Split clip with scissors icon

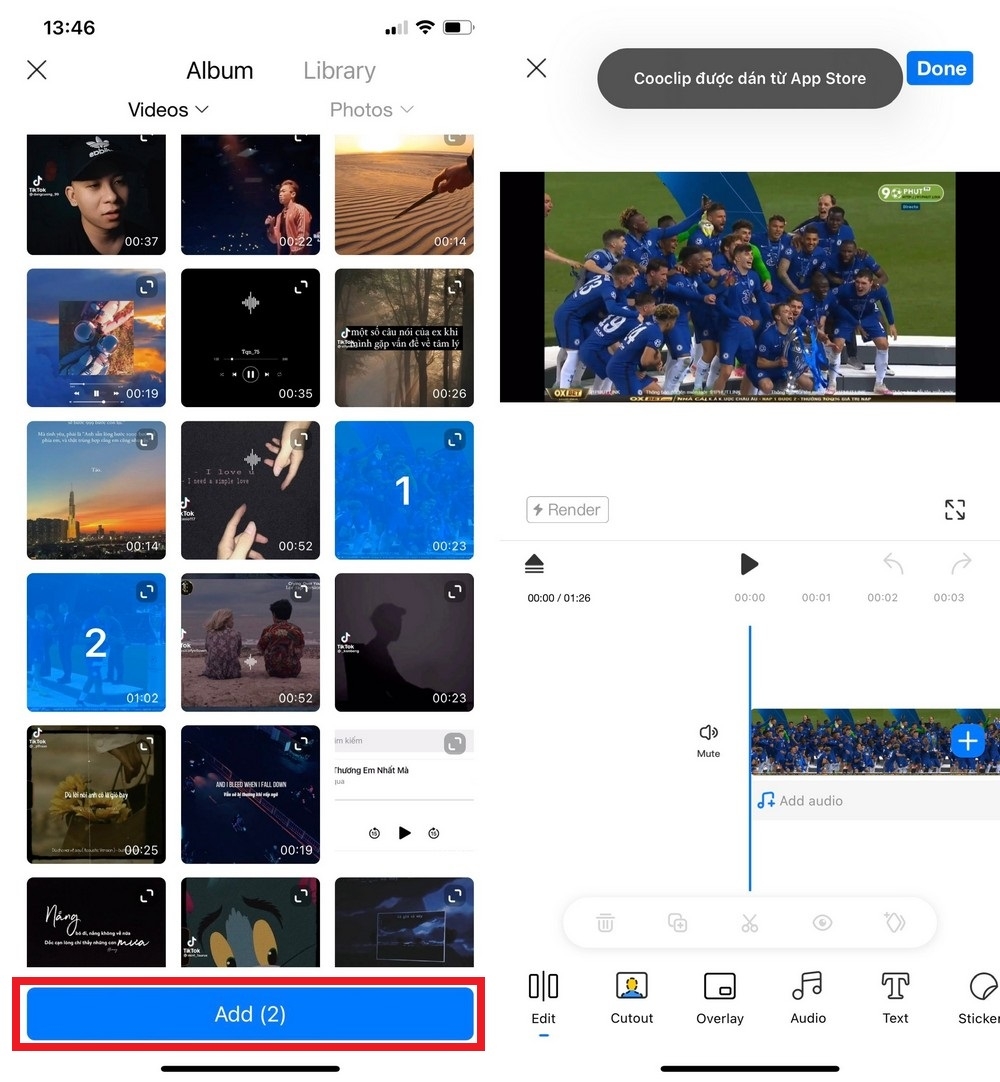click(749, 923)
